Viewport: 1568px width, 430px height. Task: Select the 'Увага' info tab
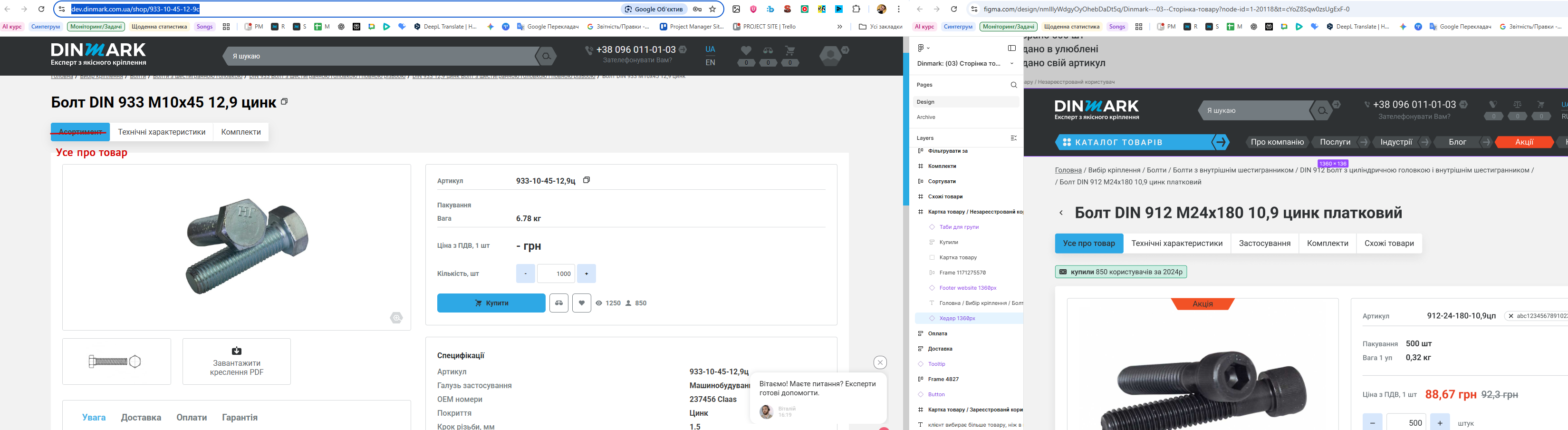[95, 418]
